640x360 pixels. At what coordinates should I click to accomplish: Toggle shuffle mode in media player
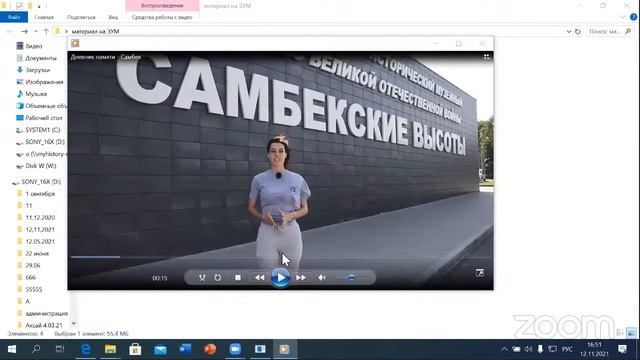pos(202,278)
